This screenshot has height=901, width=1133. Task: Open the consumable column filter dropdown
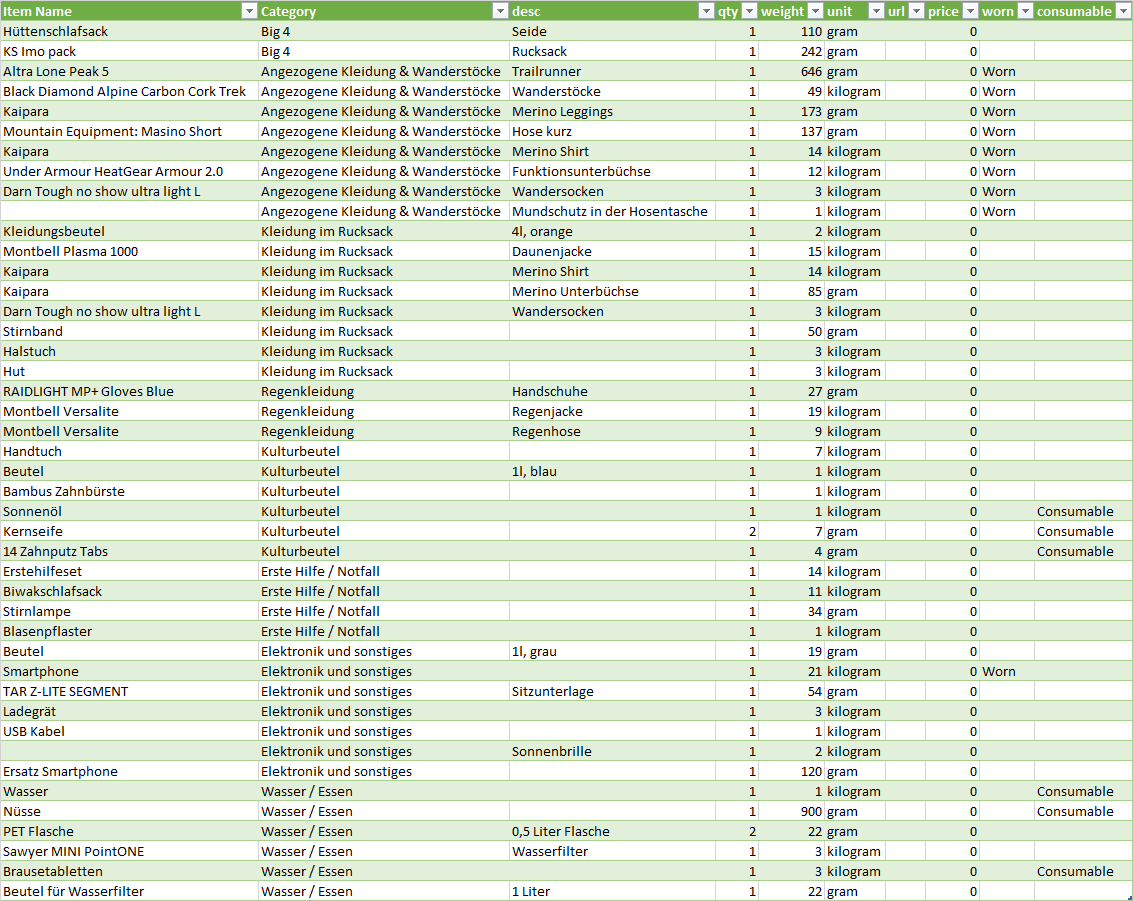click(1123, 11)
